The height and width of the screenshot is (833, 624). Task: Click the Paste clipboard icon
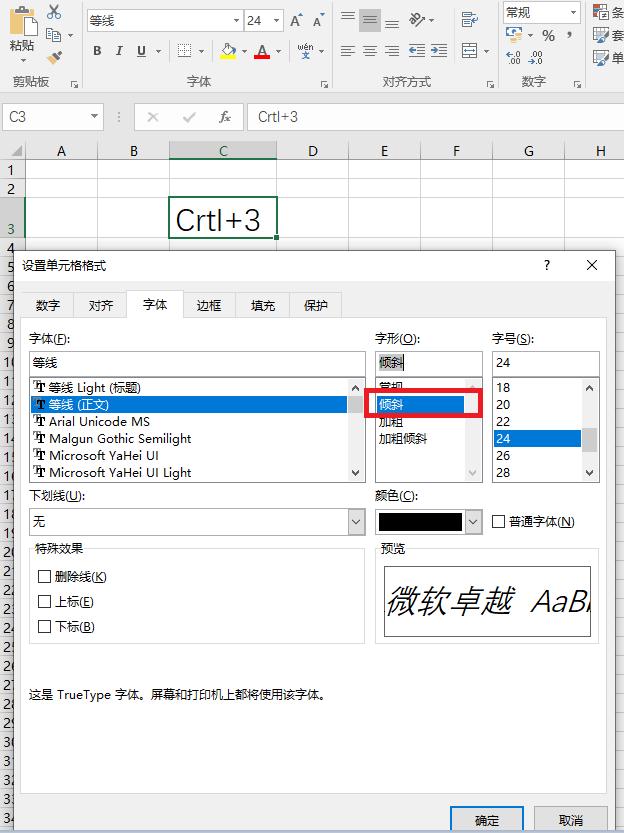tap(23, 22)
